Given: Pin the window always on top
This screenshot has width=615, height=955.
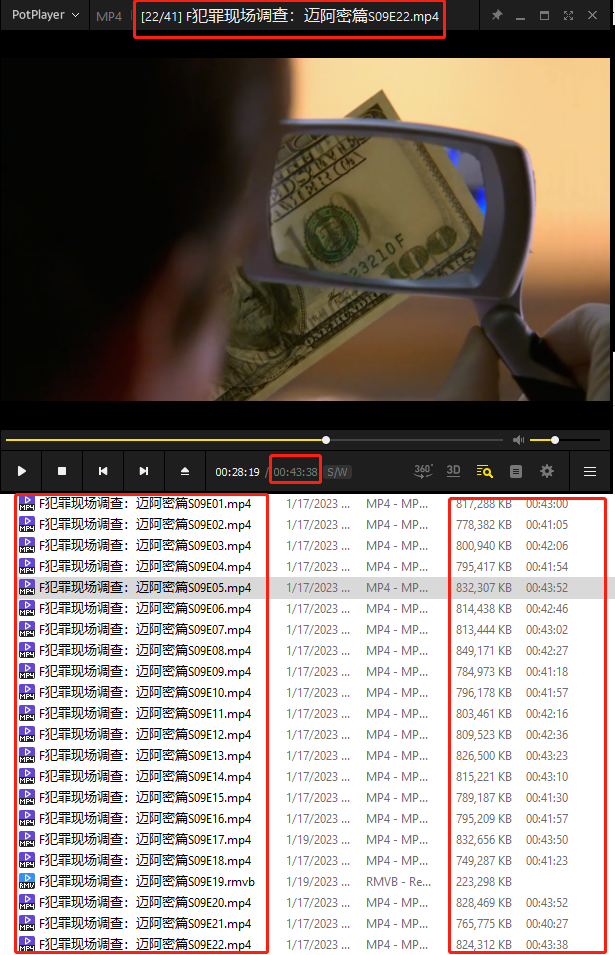Looking at the screenshot, I should point(498,16).
